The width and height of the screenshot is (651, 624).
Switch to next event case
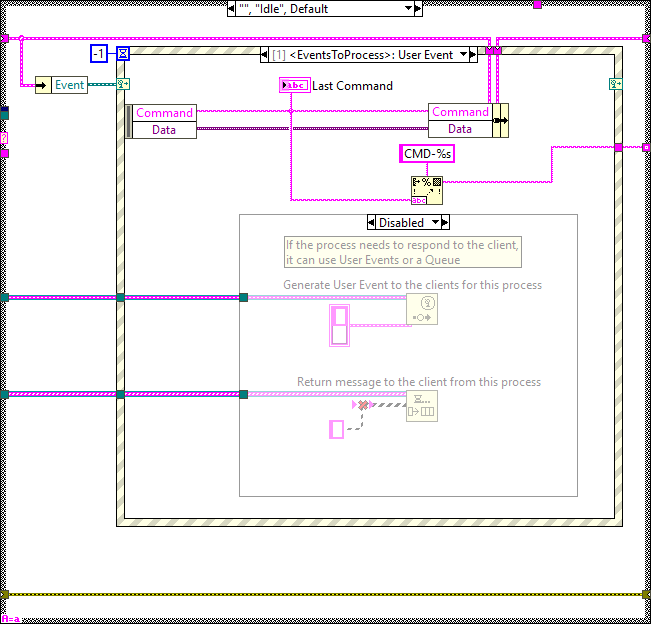tap(473, 54)
